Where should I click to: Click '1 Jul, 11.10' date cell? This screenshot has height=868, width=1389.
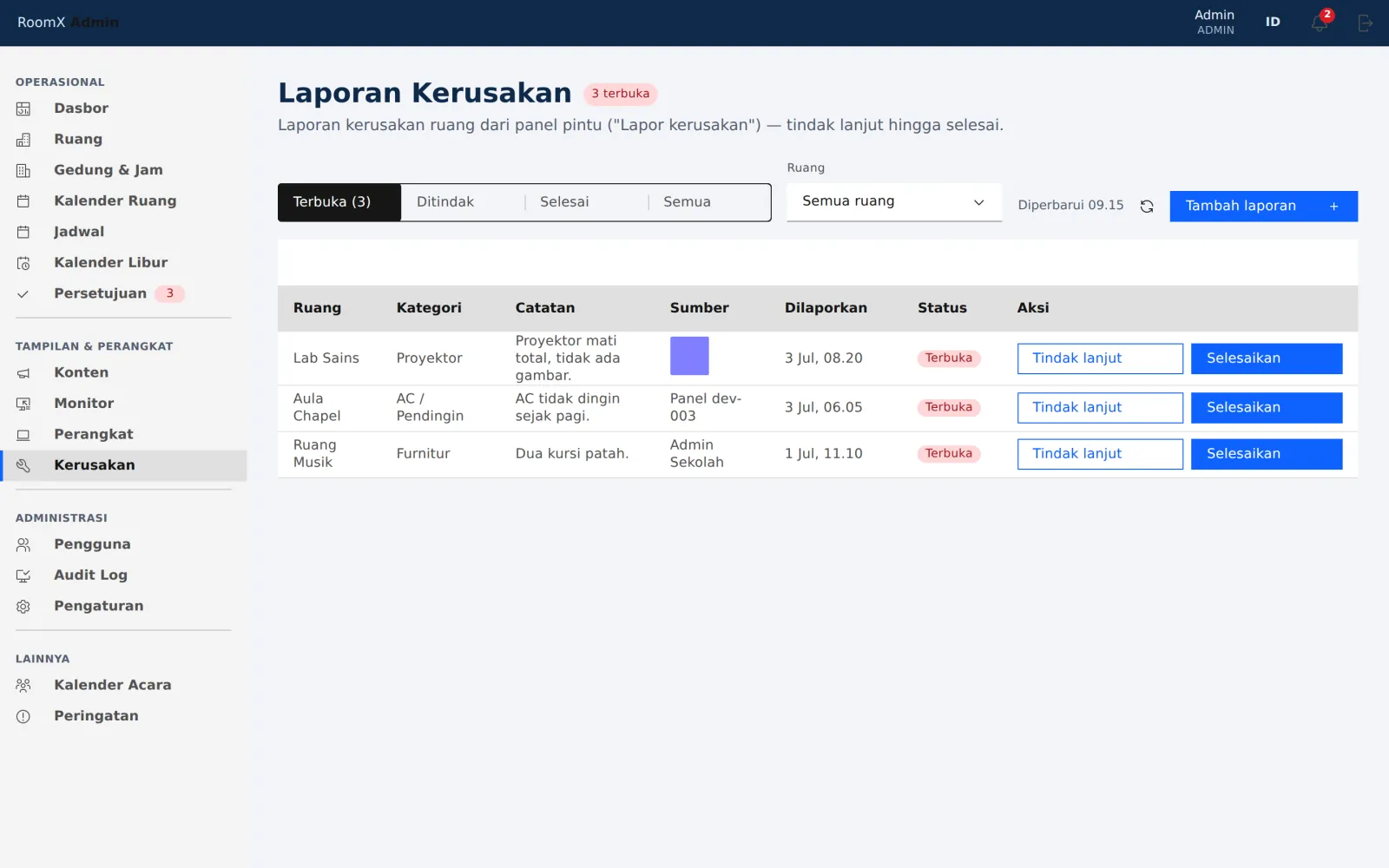tap(824, 454)
